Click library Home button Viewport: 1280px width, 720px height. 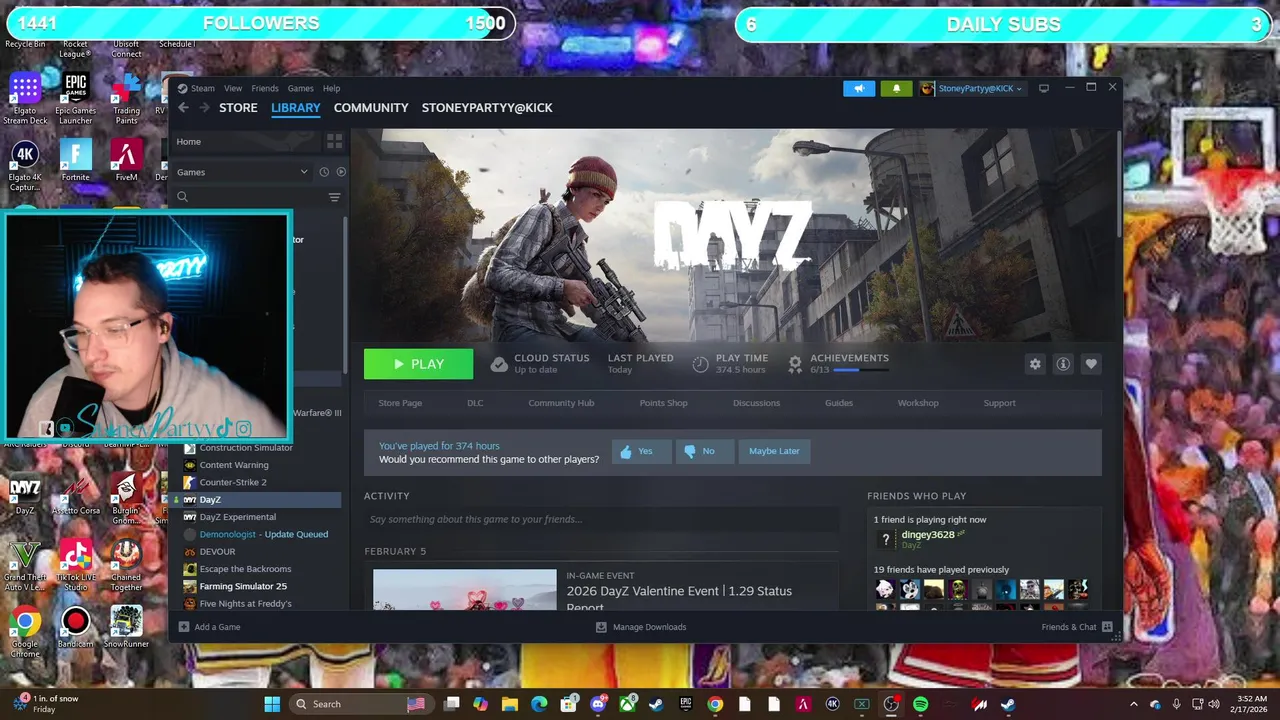point(246,142)
